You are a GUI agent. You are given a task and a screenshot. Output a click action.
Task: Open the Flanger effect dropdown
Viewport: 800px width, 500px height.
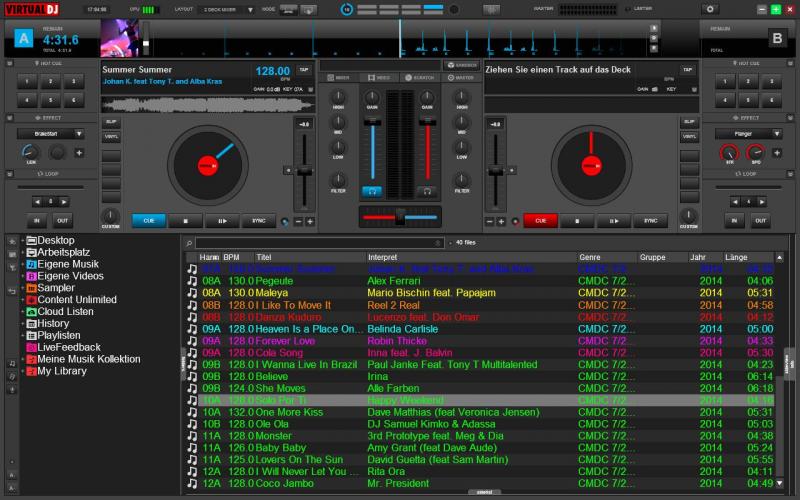tap(747, 133)
